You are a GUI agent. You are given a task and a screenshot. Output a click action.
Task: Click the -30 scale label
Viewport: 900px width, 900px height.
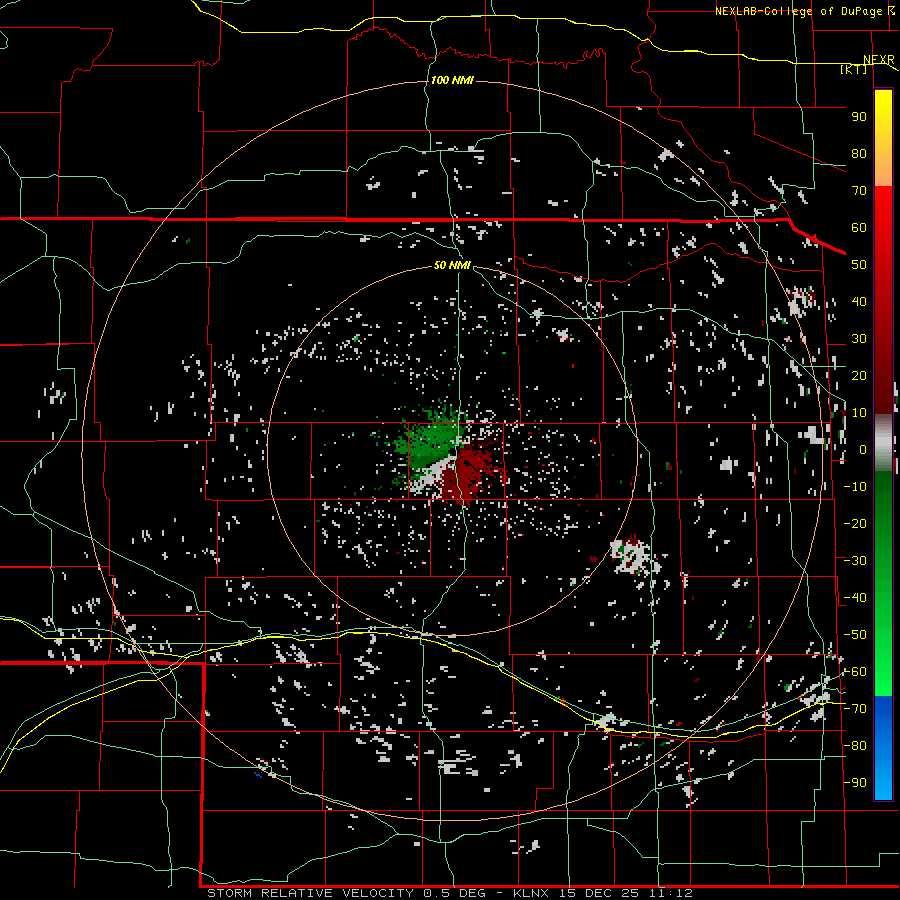tap(855, 561)
